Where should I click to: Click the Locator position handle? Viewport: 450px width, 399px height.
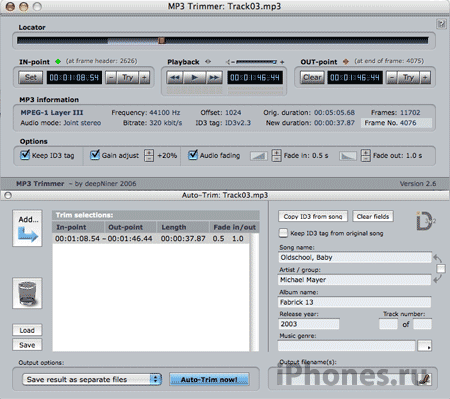[x=162, y=41]
